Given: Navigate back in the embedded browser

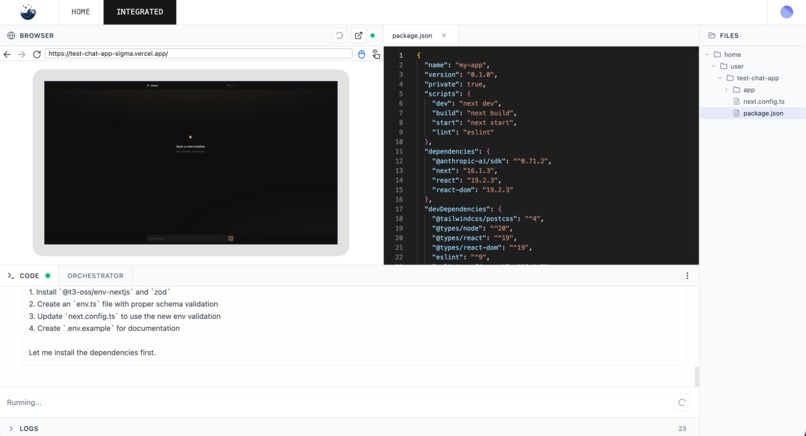Looking at the screenshot, I should coord(7,54).
